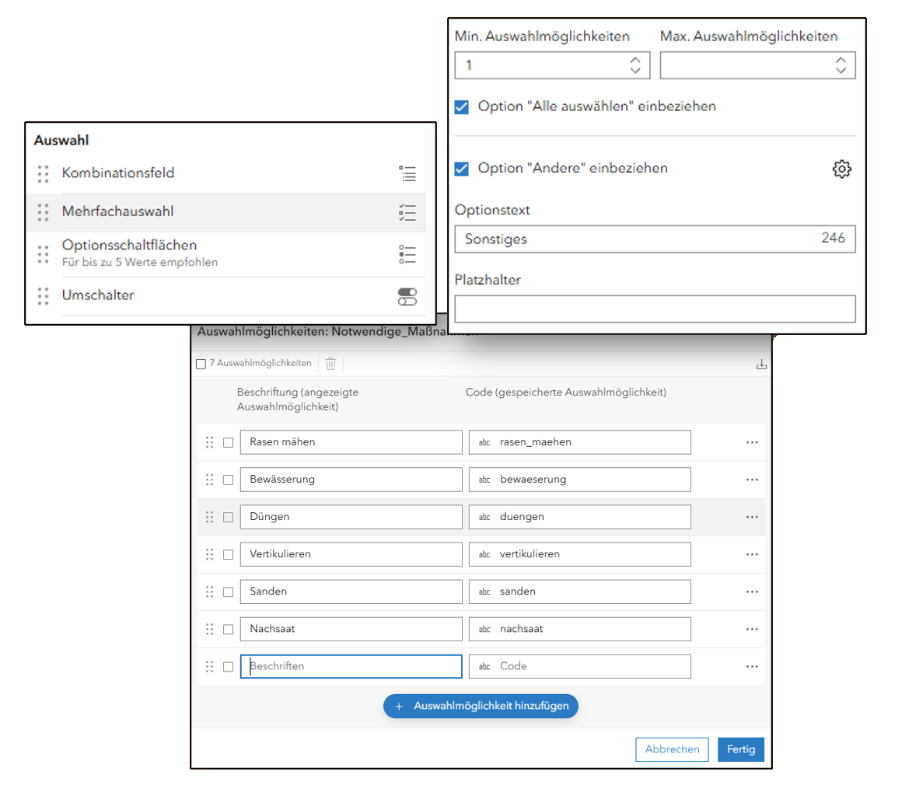Click drag handle of Sanden row
This screenshot has height=787, width=906.
(x=209, y=592)
